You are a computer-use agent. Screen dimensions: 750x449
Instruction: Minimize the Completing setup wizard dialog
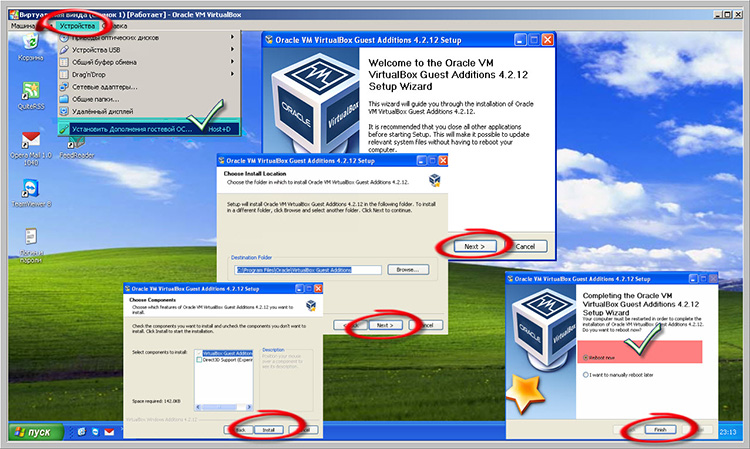[x=694, y=279]
